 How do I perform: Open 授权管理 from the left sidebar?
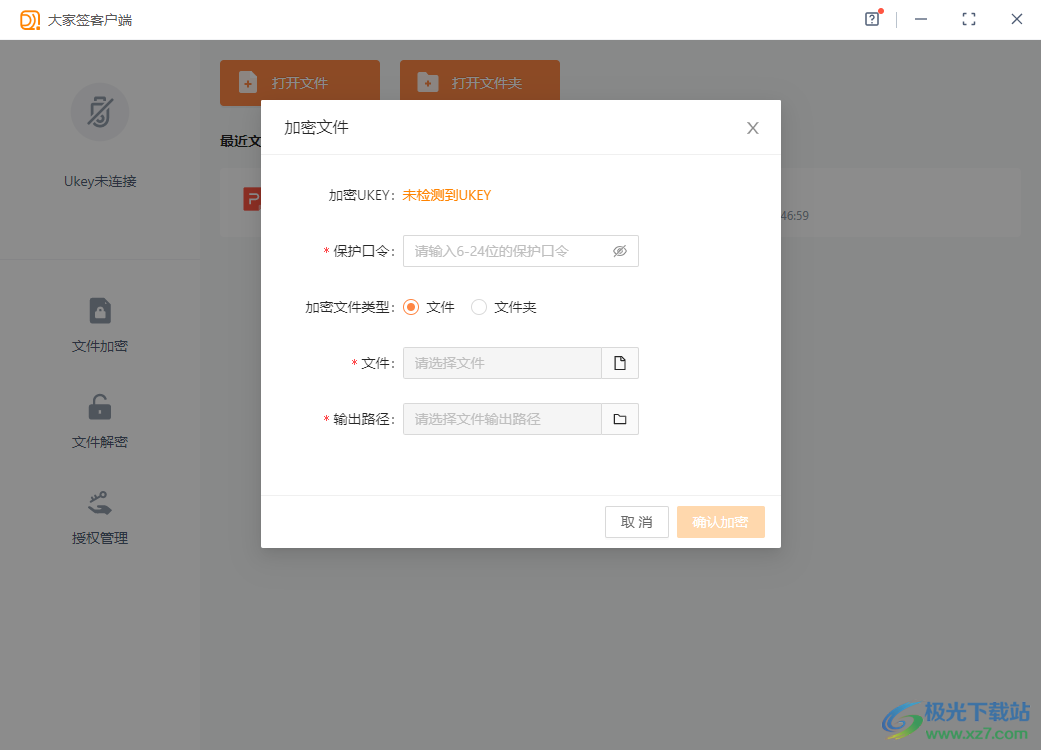pos(99,517)
